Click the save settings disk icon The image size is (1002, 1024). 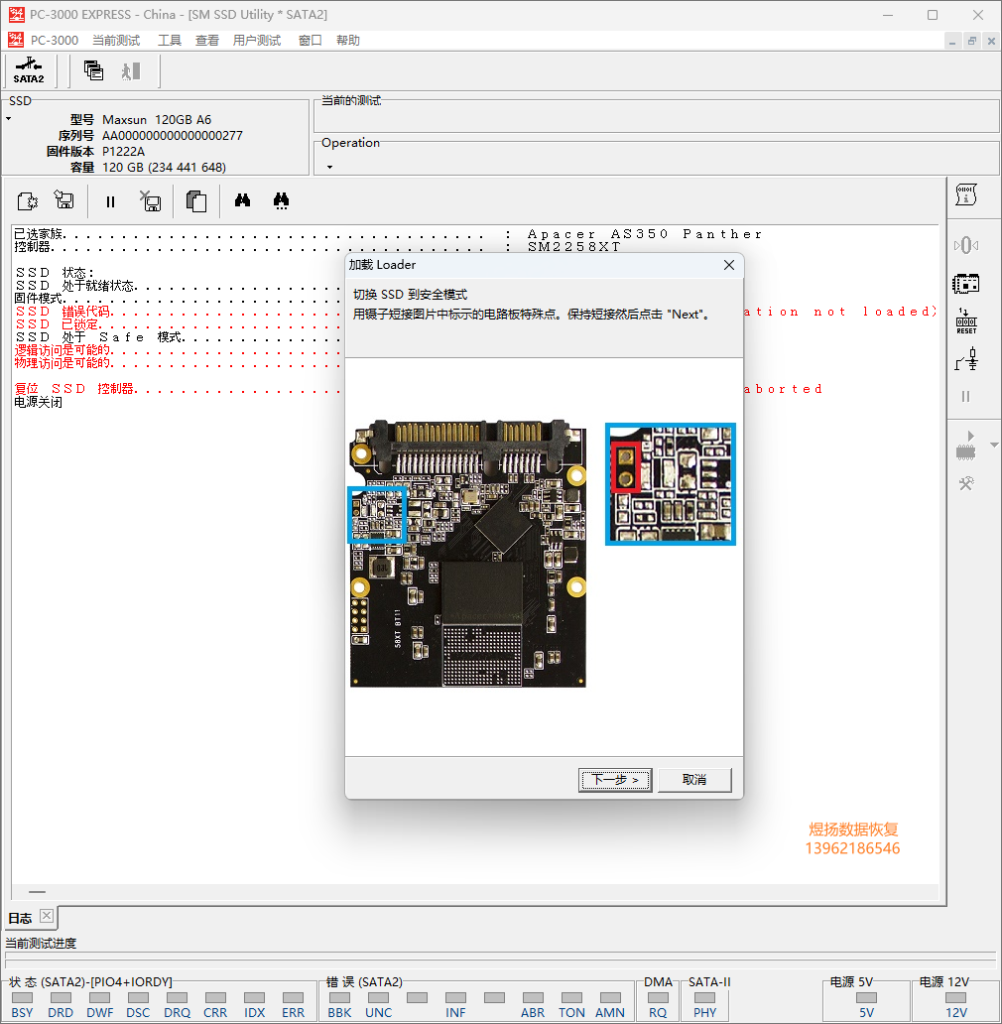point(64,200)
